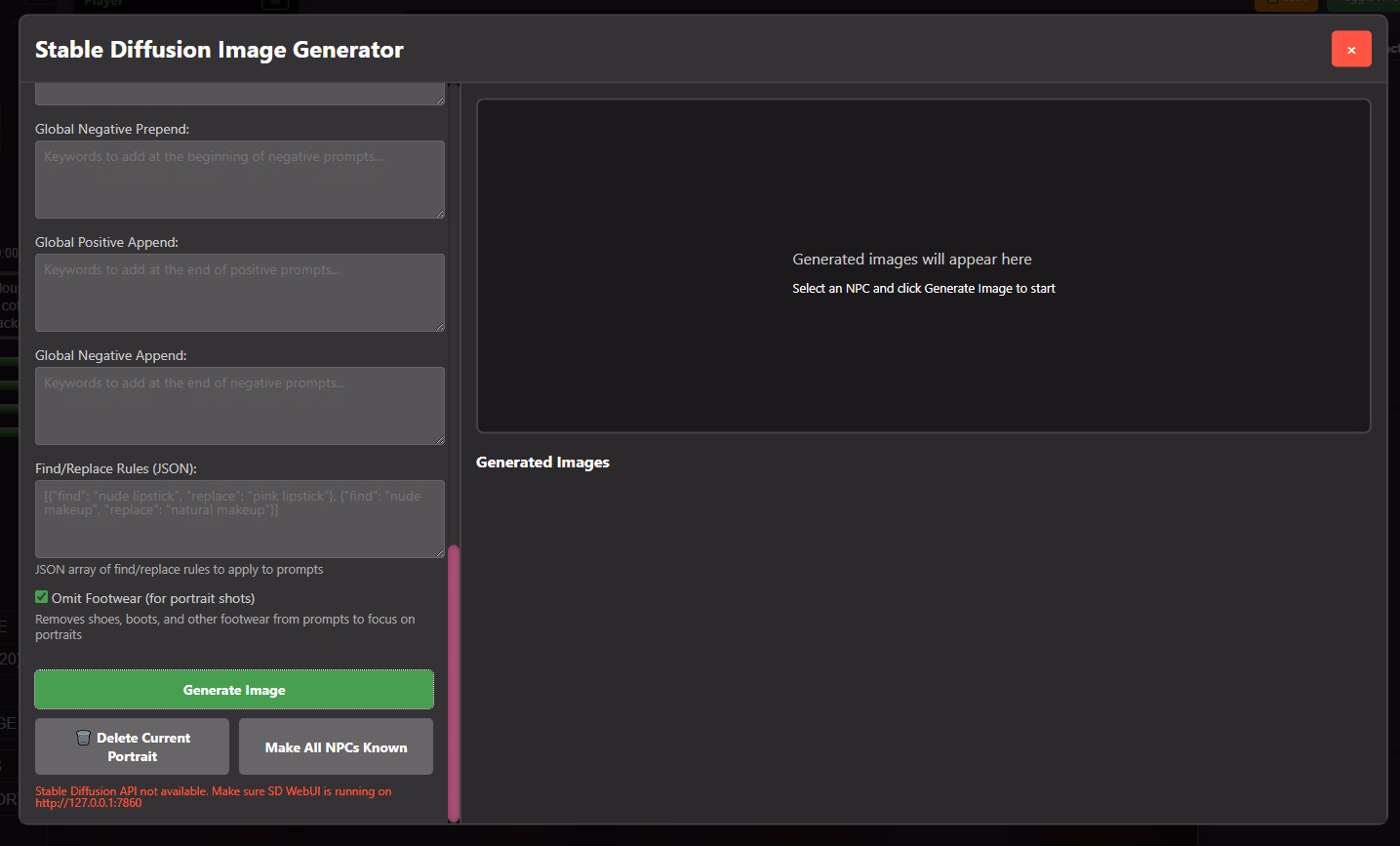Select the Global Negative Append text area
The width and height of the screenshot is (1400, 846).
pos(239,406)
